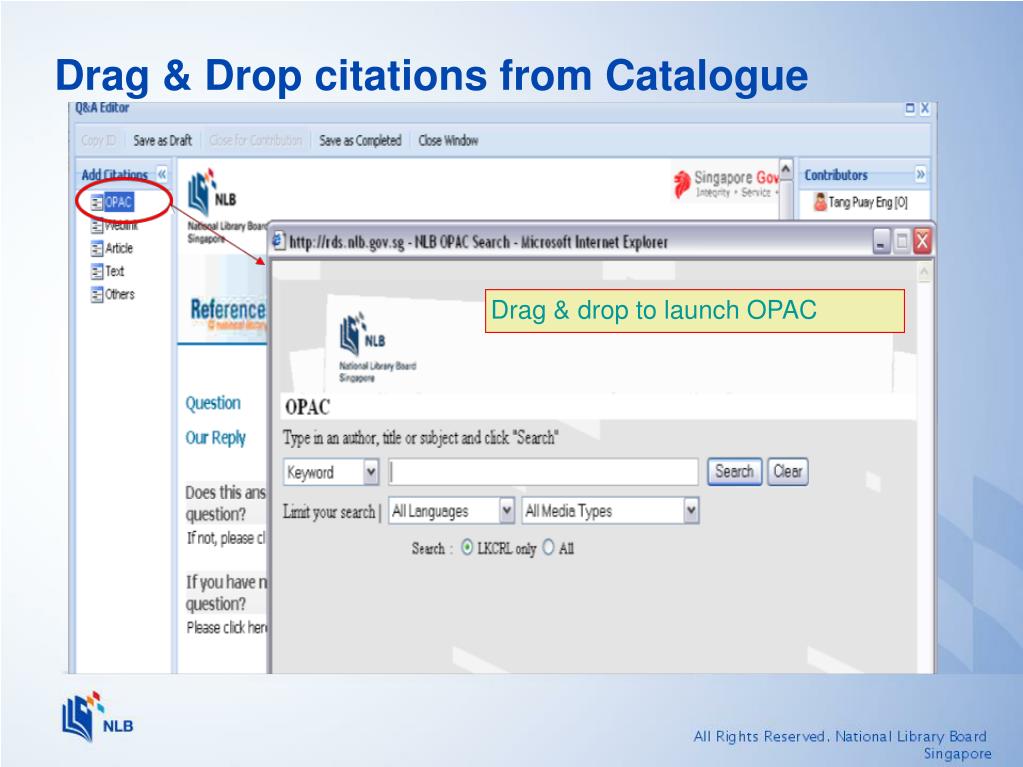The image size is (1023, 767).
Task: Click the Save as Draft toolbar item
Action: (x=162, y=140)
